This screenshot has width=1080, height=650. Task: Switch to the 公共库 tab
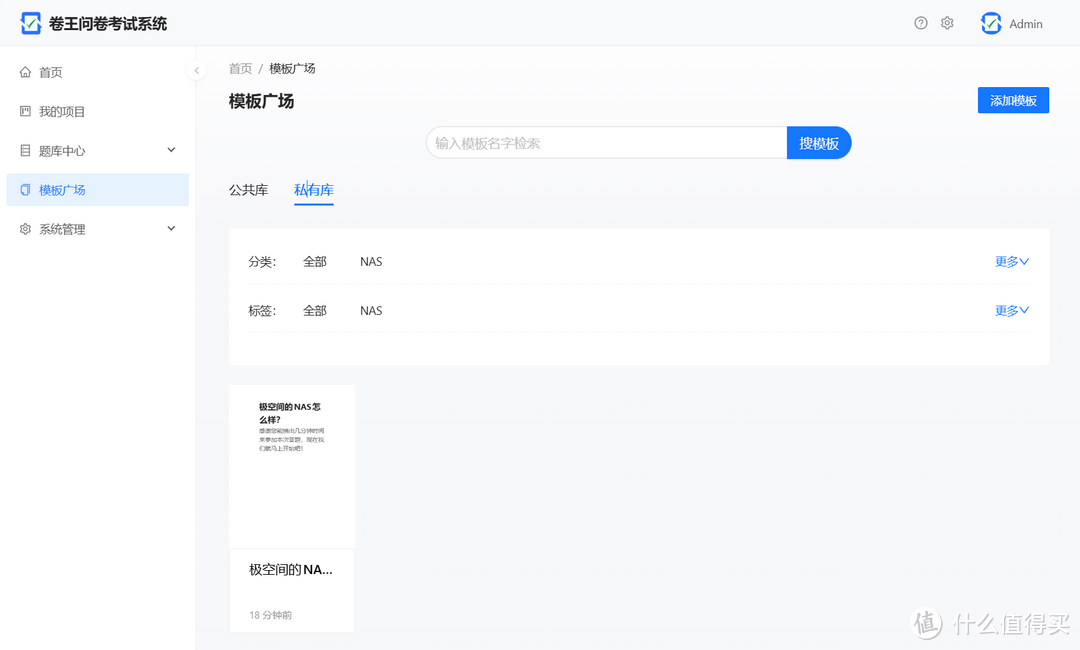[x=248, y=190]
